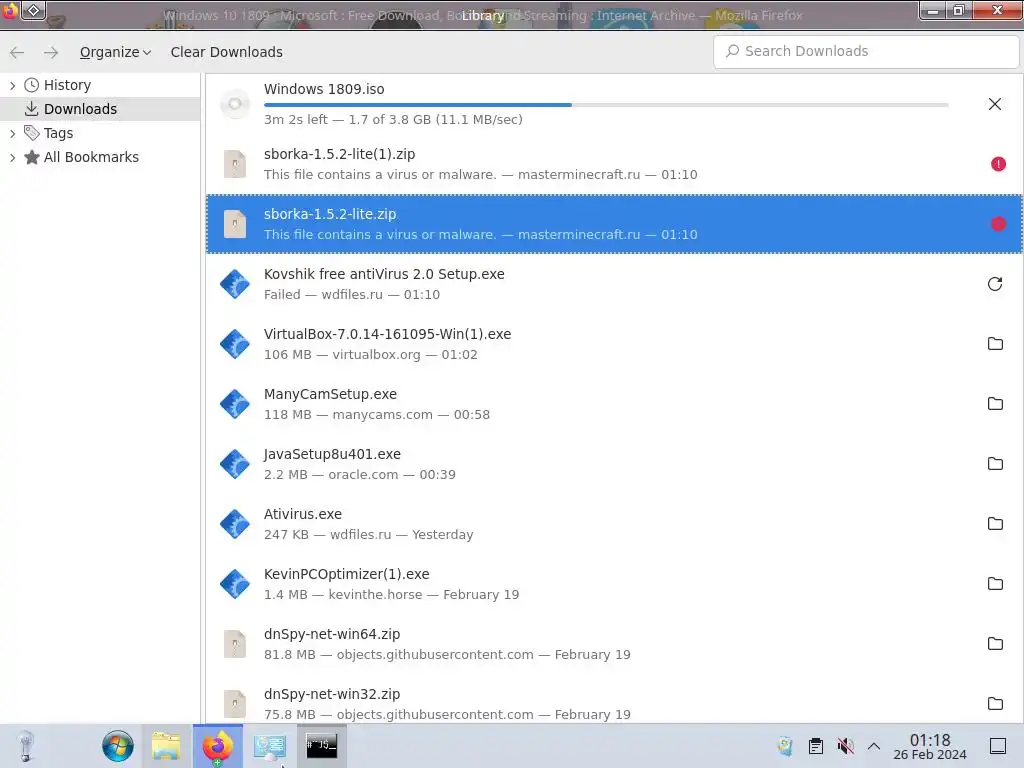Select All Bookmarks in the sidebar
This screenshot has width=1024, height=768.
click(91, 157)
